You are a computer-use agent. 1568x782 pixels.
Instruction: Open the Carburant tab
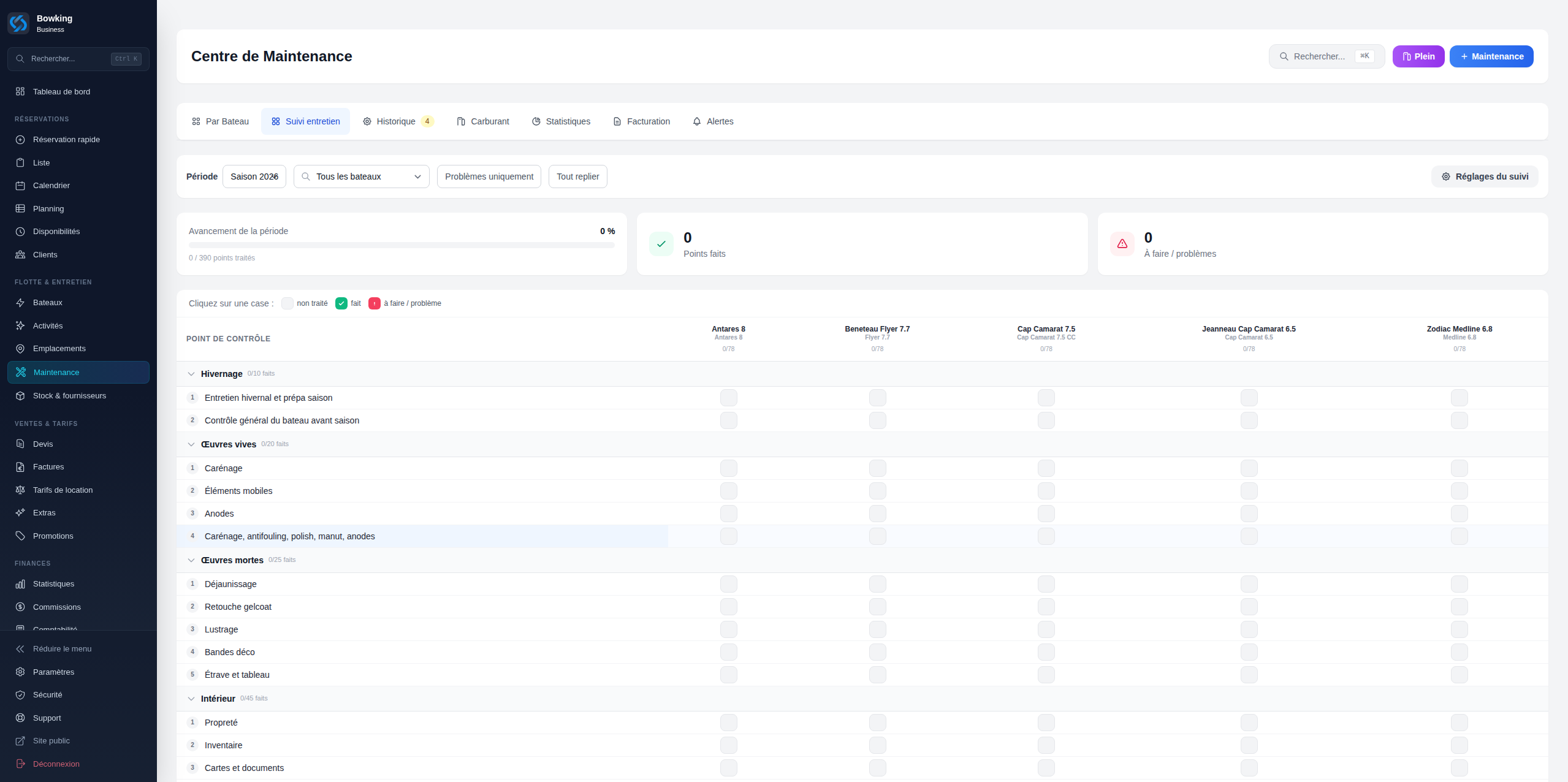coord(483,121)
